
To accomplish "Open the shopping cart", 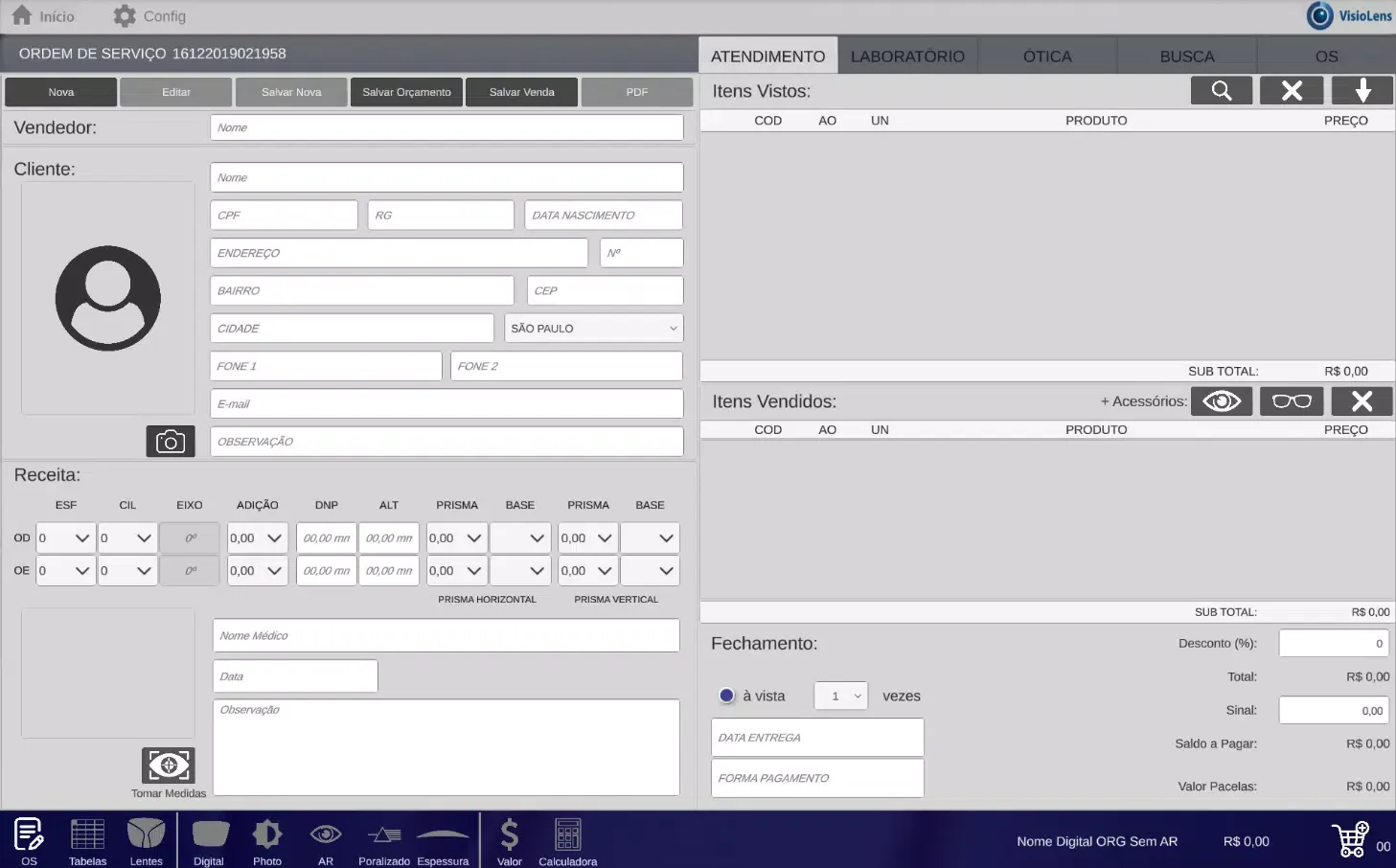I will coord(1350,838).
